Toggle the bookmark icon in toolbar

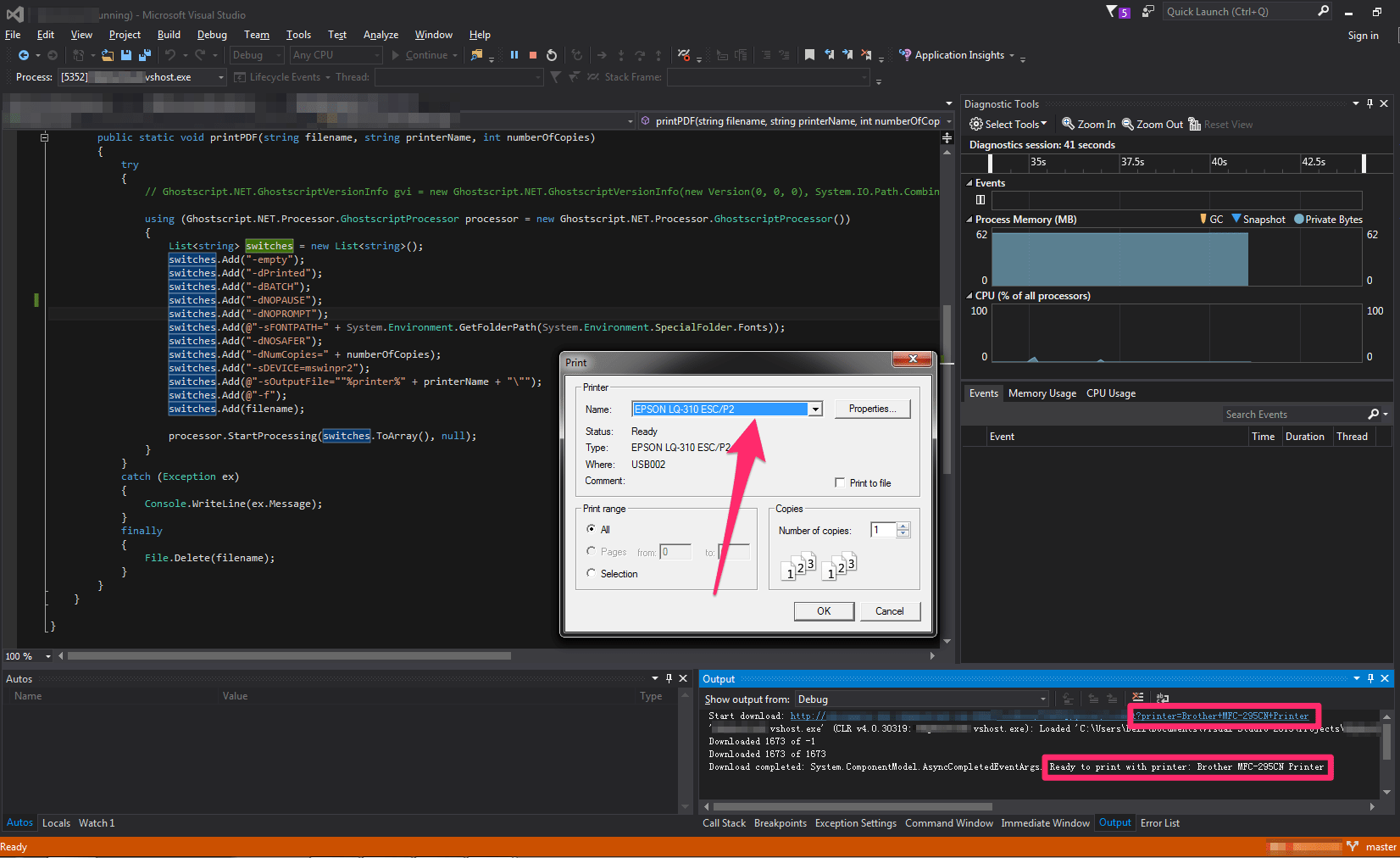[809, 55]
